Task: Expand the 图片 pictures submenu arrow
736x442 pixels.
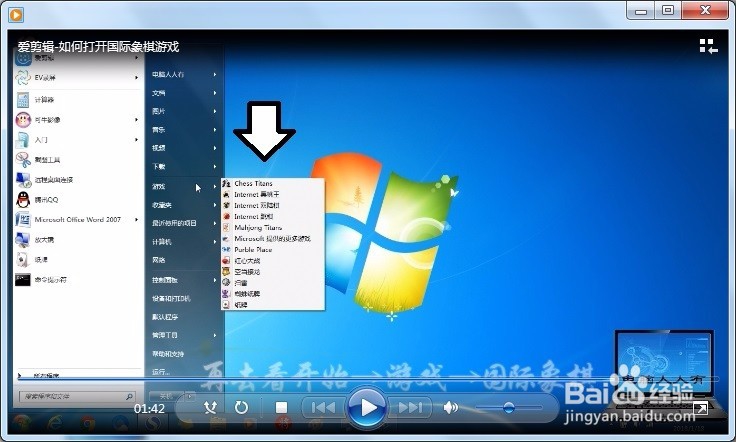Action: pos(215,111)
